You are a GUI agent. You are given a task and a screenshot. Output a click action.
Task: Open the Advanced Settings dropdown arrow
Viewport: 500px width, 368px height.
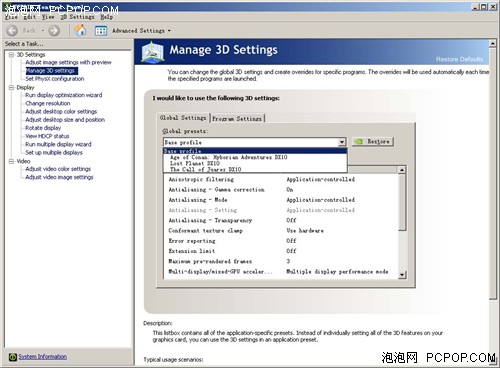(x=169, y=31)
